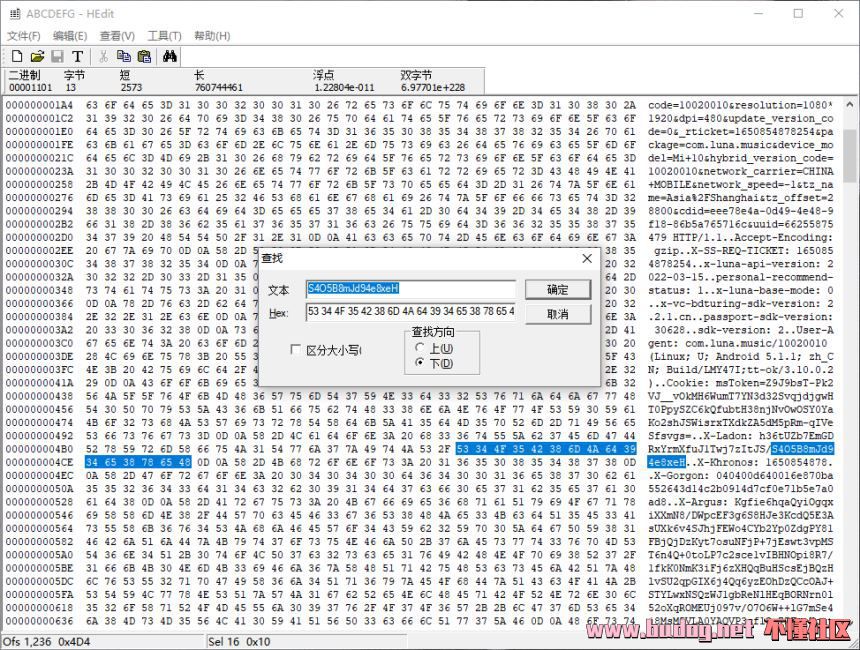Click the HEdit app icon in title bar
The width and height of the screenshot is (860, 650).
[x=15, y=14]
